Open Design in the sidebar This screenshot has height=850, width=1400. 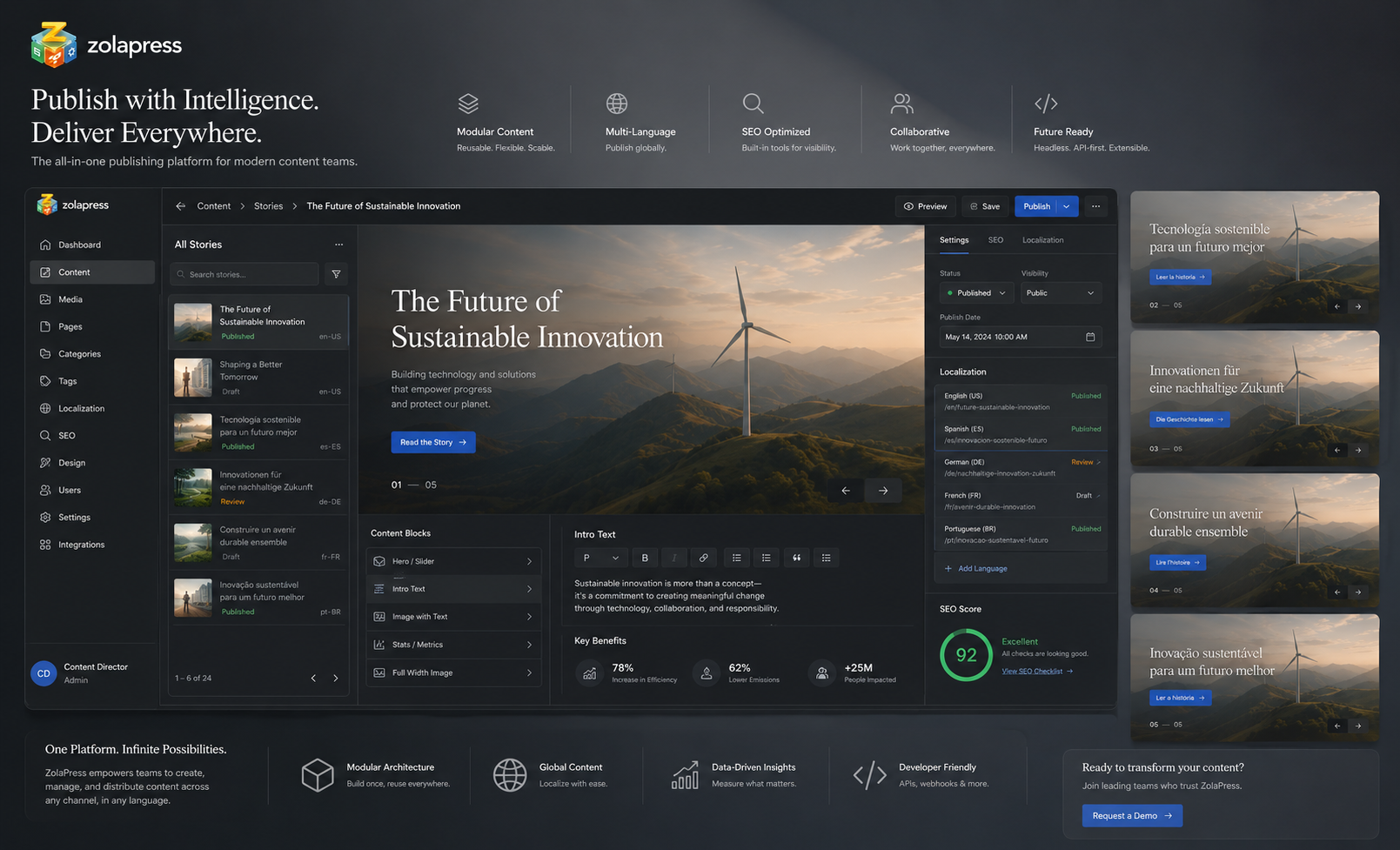point(92,463)
